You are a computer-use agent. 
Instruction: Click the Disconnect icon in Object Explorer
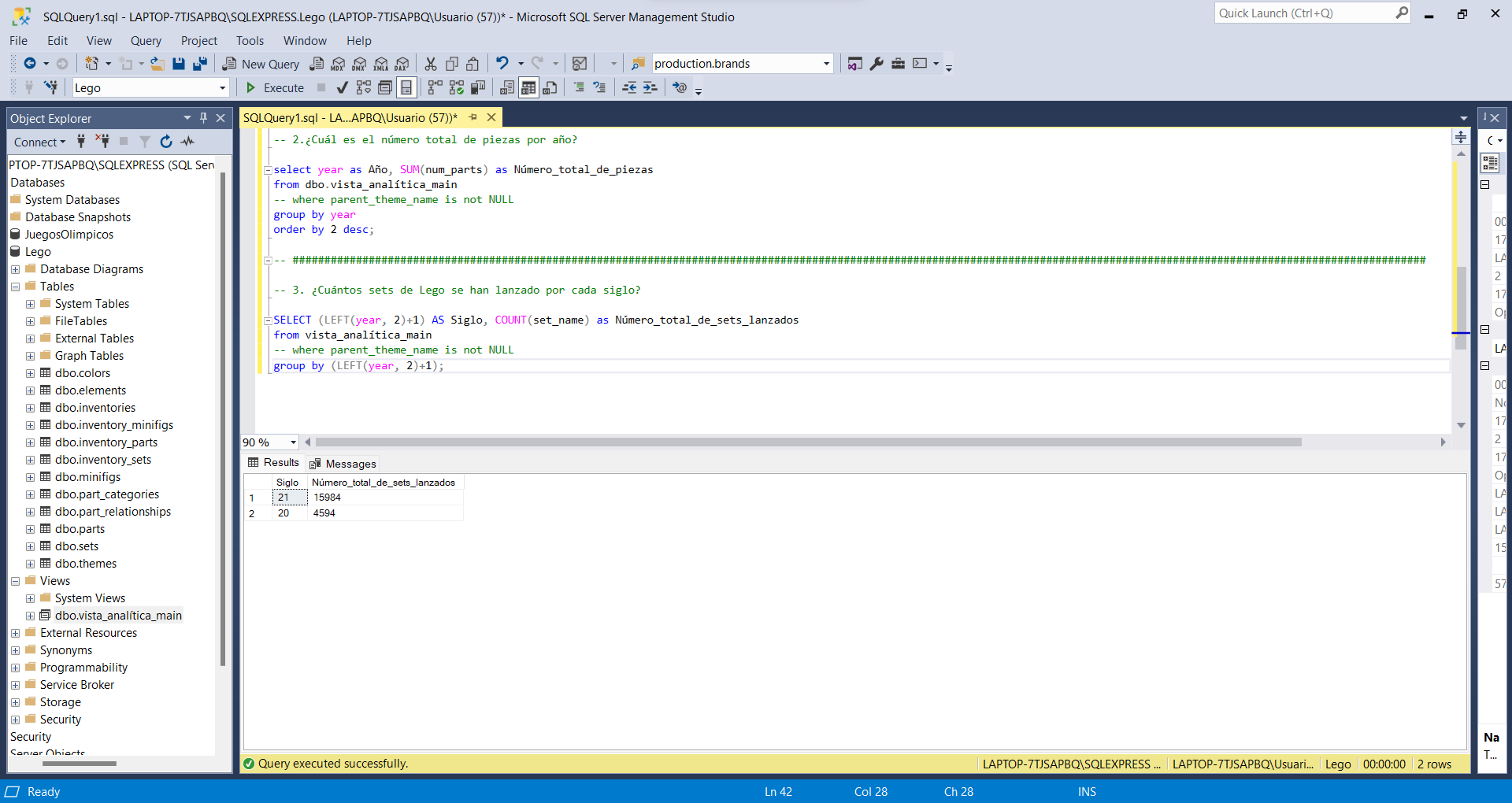[102, 142]
